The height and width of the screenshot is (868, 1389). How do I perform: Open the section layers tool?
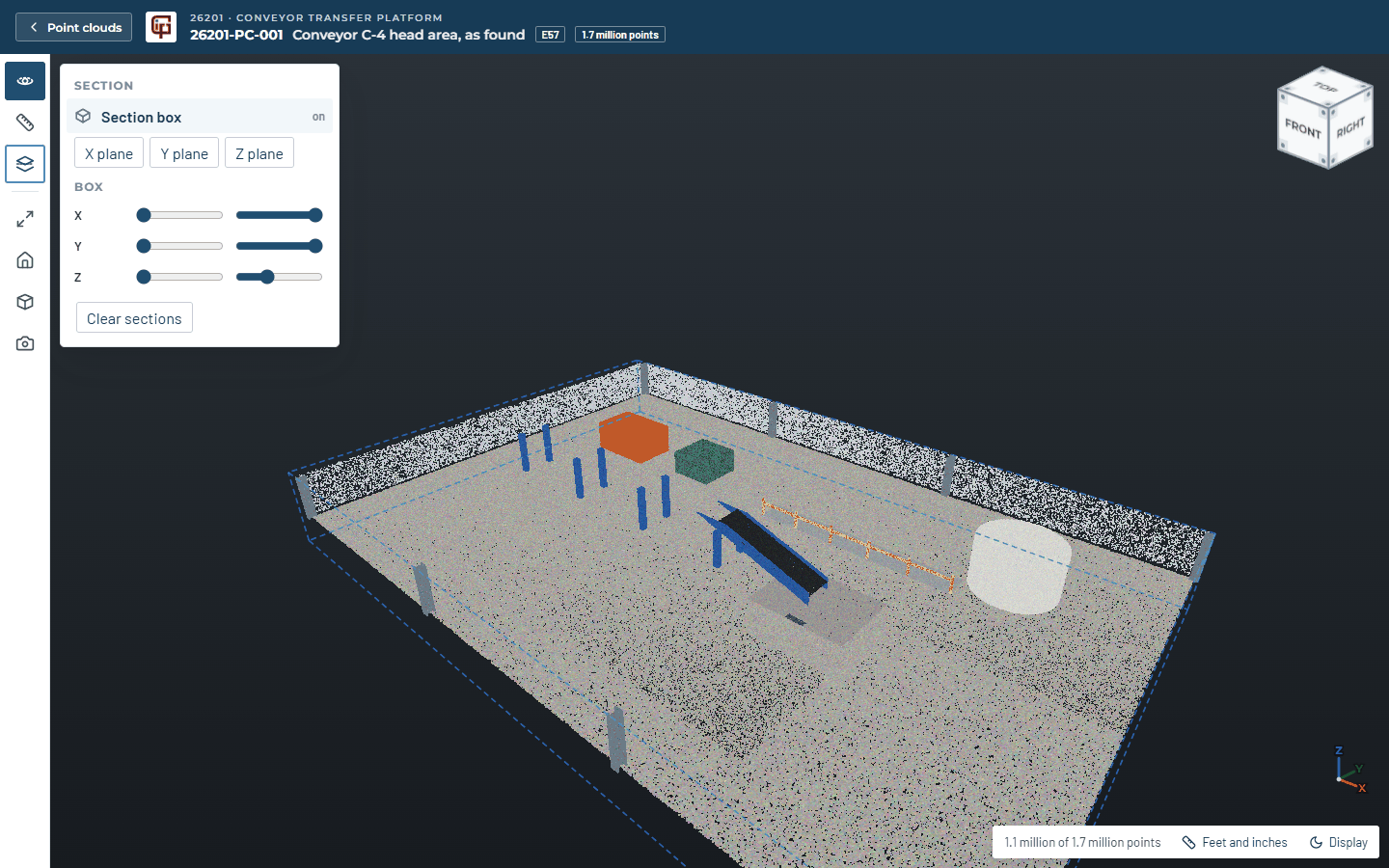(25, 164)
